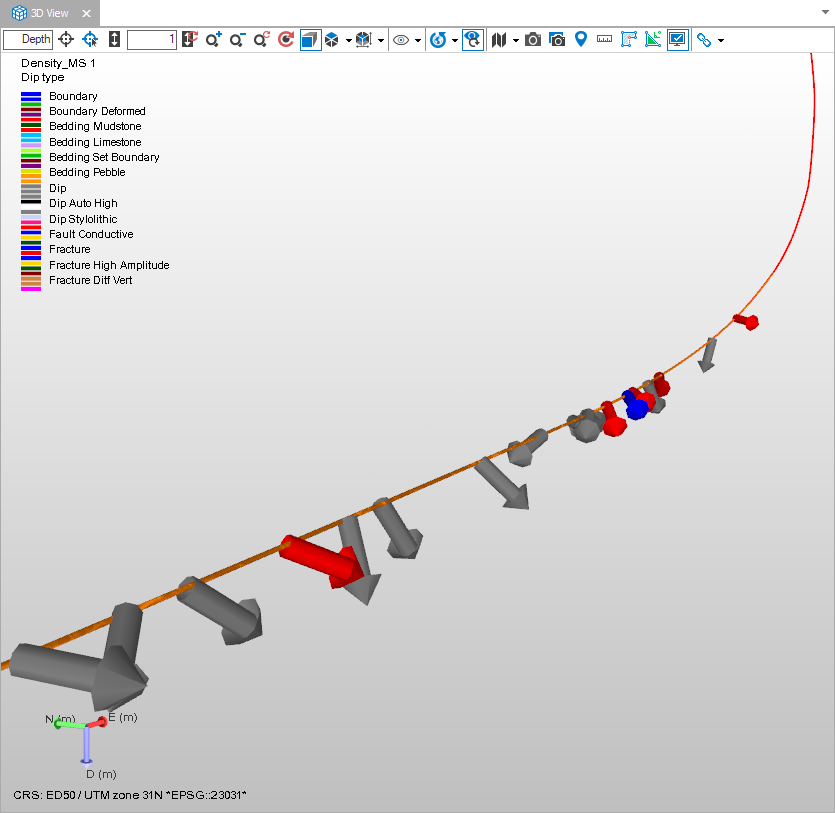
Task: Select the ruler measurement tool
Action: tap(604, 40)
